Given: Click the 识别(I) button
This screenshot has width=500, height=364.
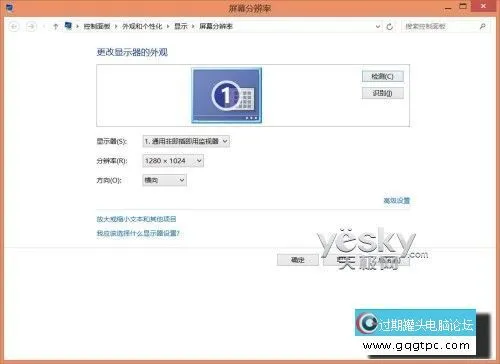Looking at the screenshot, I should point(383,93).
